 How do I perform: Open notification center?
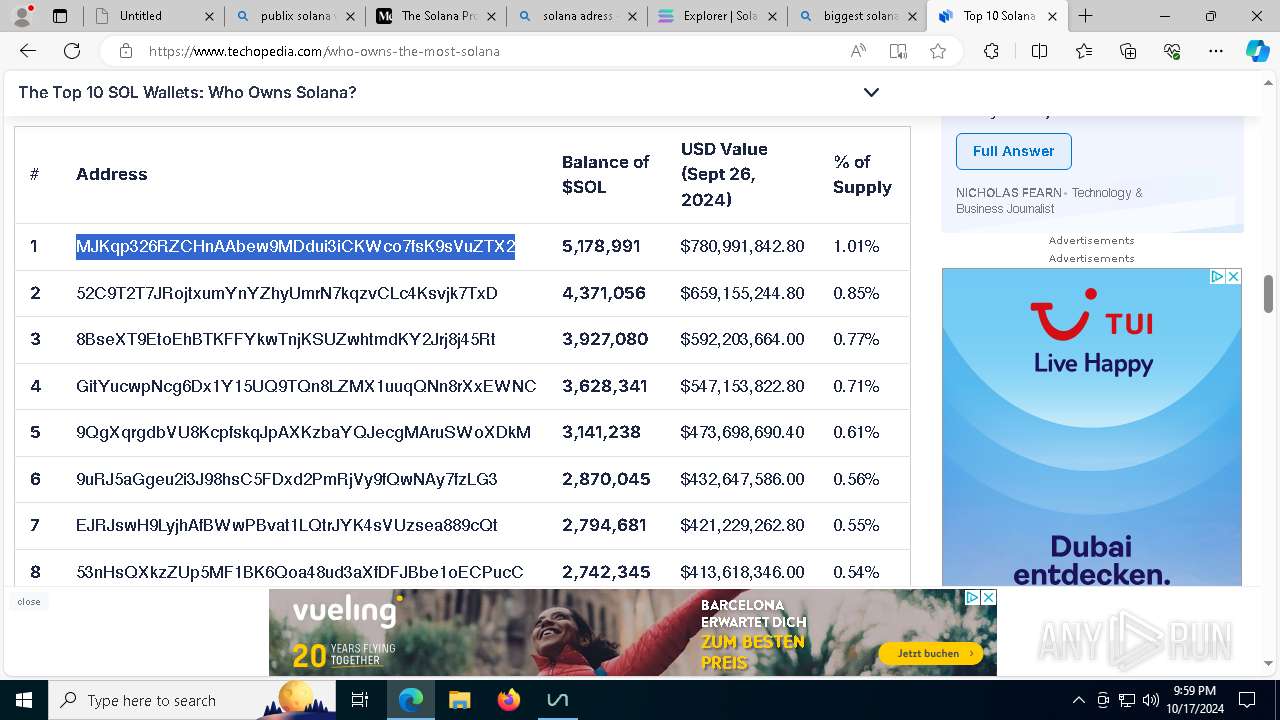pos(1247,700)
